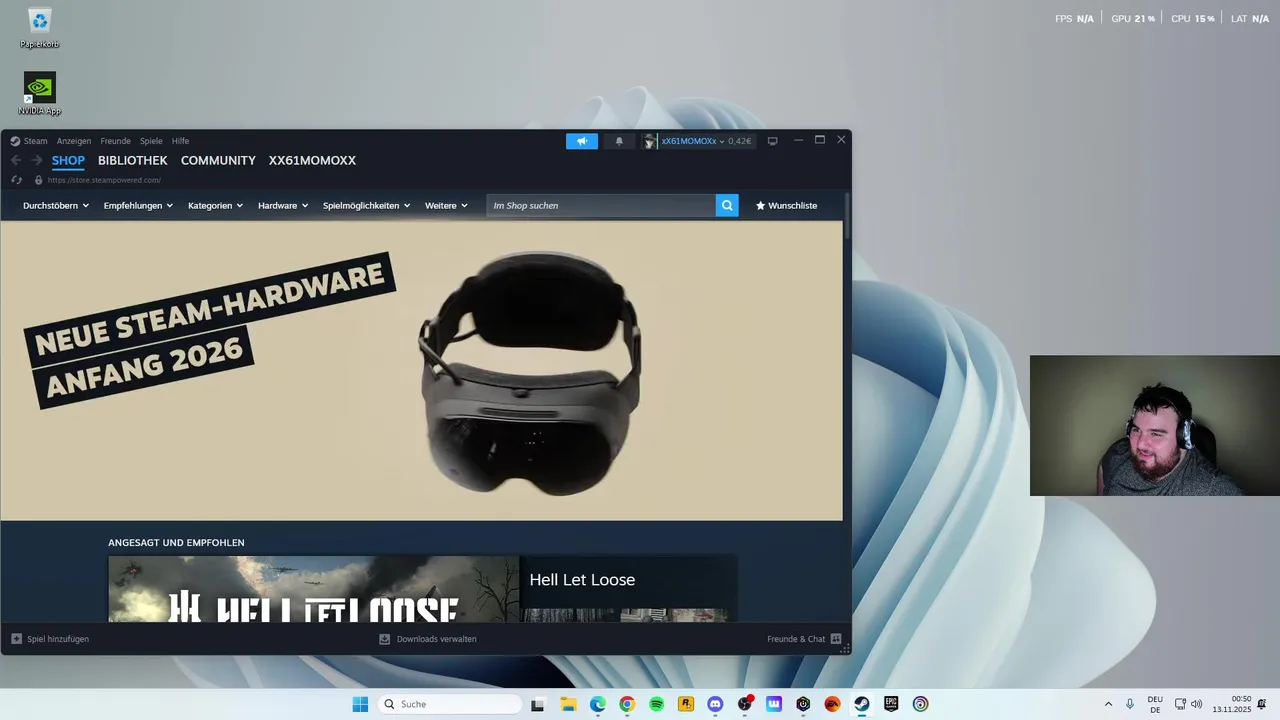The width and height of the screenshot is (1280, 720).
Task: Click Spiel hinzufügen text
Action: tap(58, 638)
